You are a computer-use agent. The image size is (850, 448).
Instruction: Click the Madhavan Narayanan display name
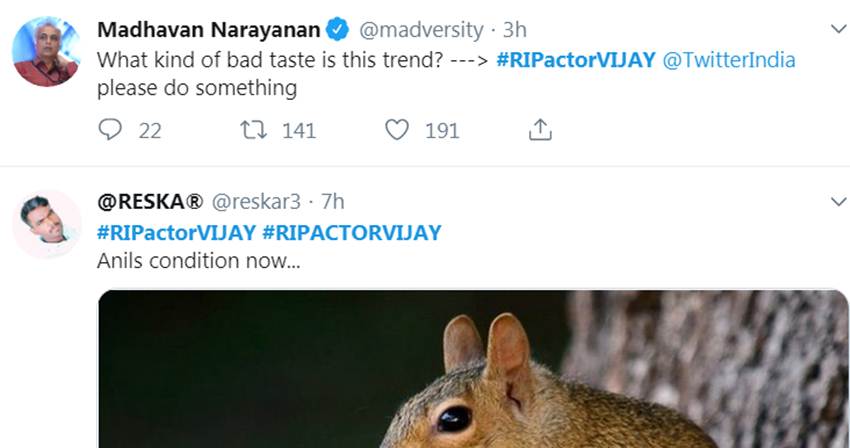[208, 30]
